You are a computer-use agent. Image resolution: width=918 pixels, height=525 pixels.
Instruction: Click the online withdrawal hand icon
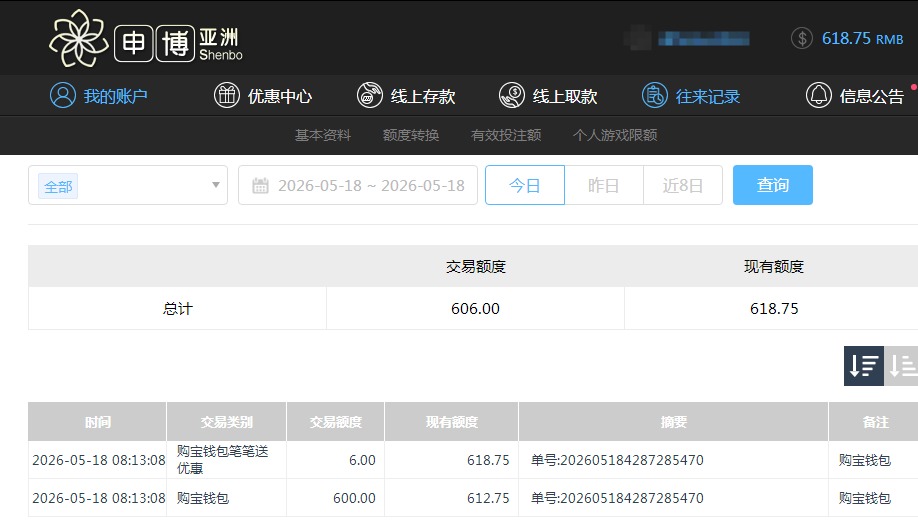[512, 95]
